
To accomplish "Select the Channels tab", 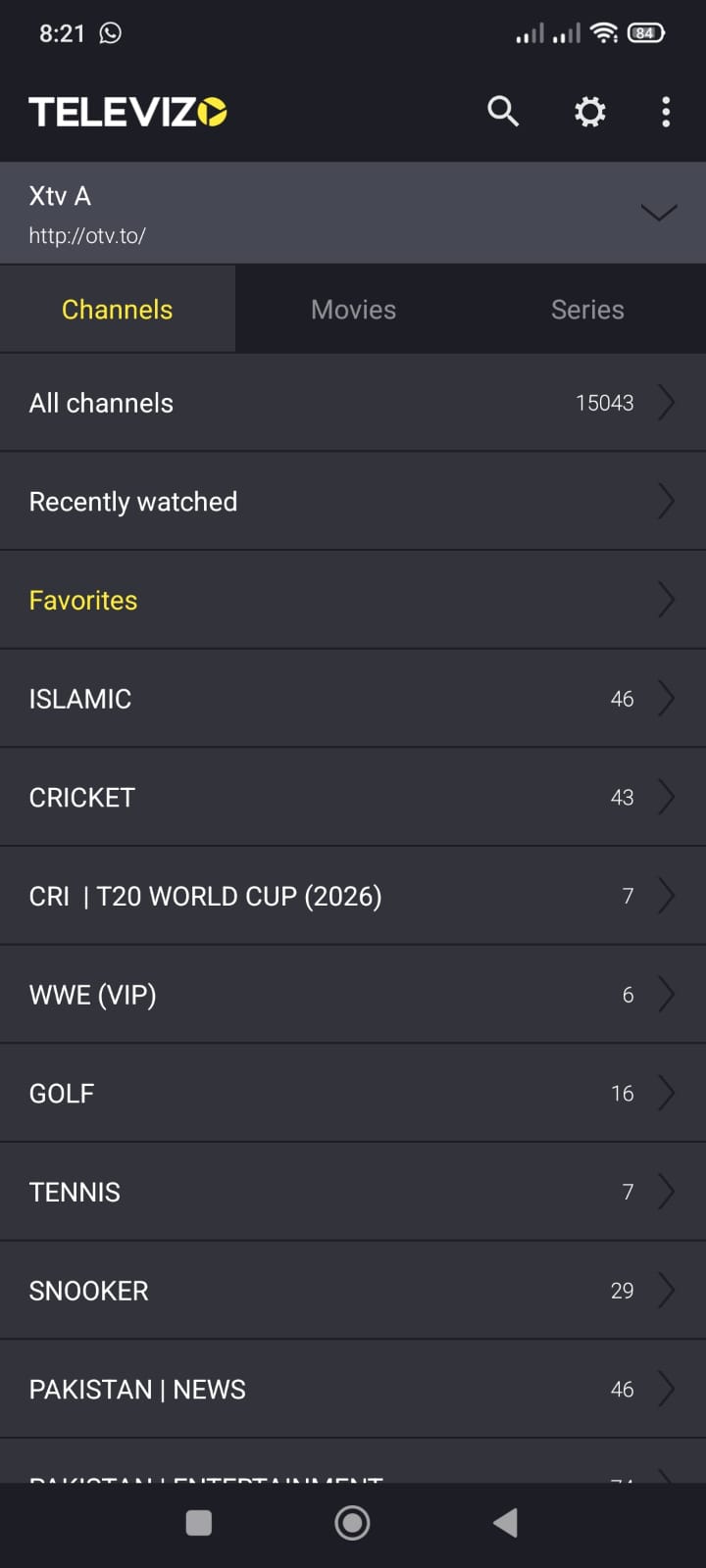I will 118,310.
